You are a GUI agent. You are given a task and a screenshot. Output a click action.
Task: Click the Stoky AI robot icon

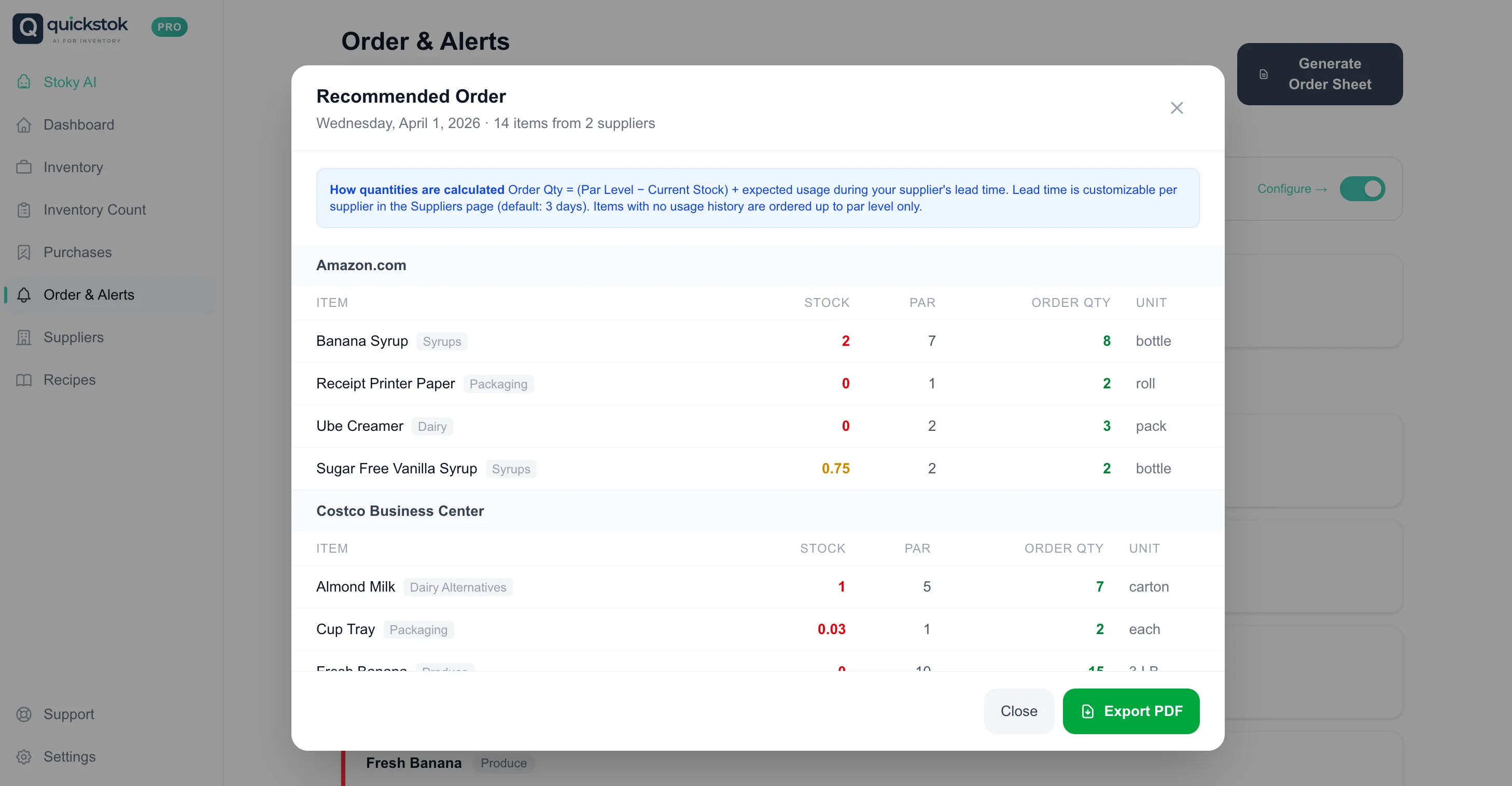pyautogui.click(x=23, y=81)
